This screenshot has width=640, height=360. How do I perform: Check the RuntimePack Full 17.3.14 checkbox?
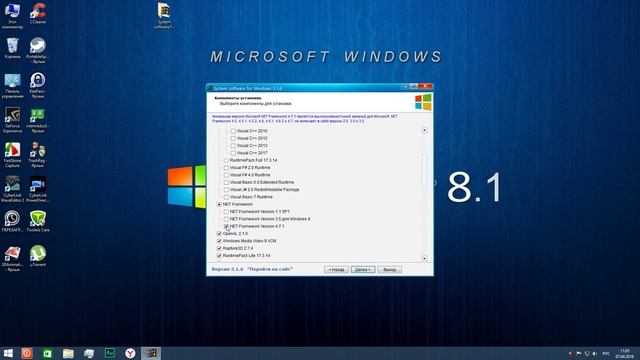coord(226,160)
